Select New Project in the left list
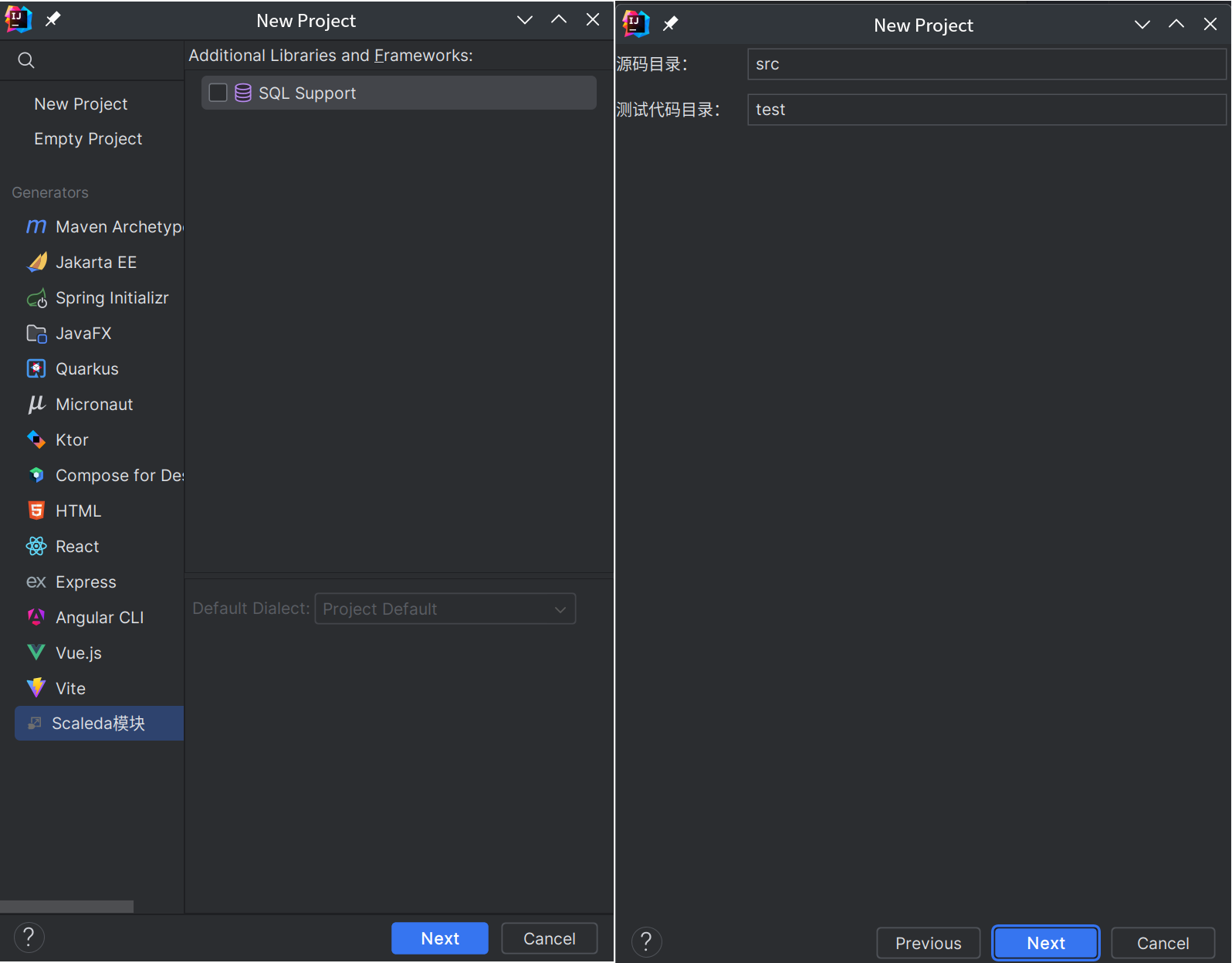The image size is (1232, 963). [x=81, y=103]
